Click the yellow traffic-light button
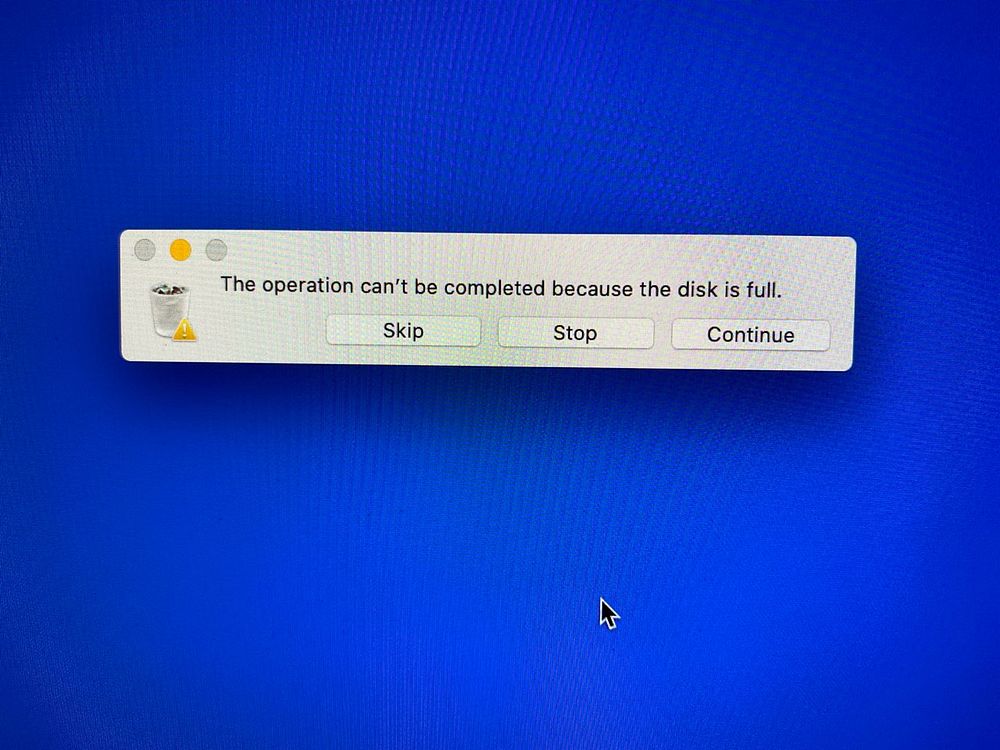 tap(180, 250)
